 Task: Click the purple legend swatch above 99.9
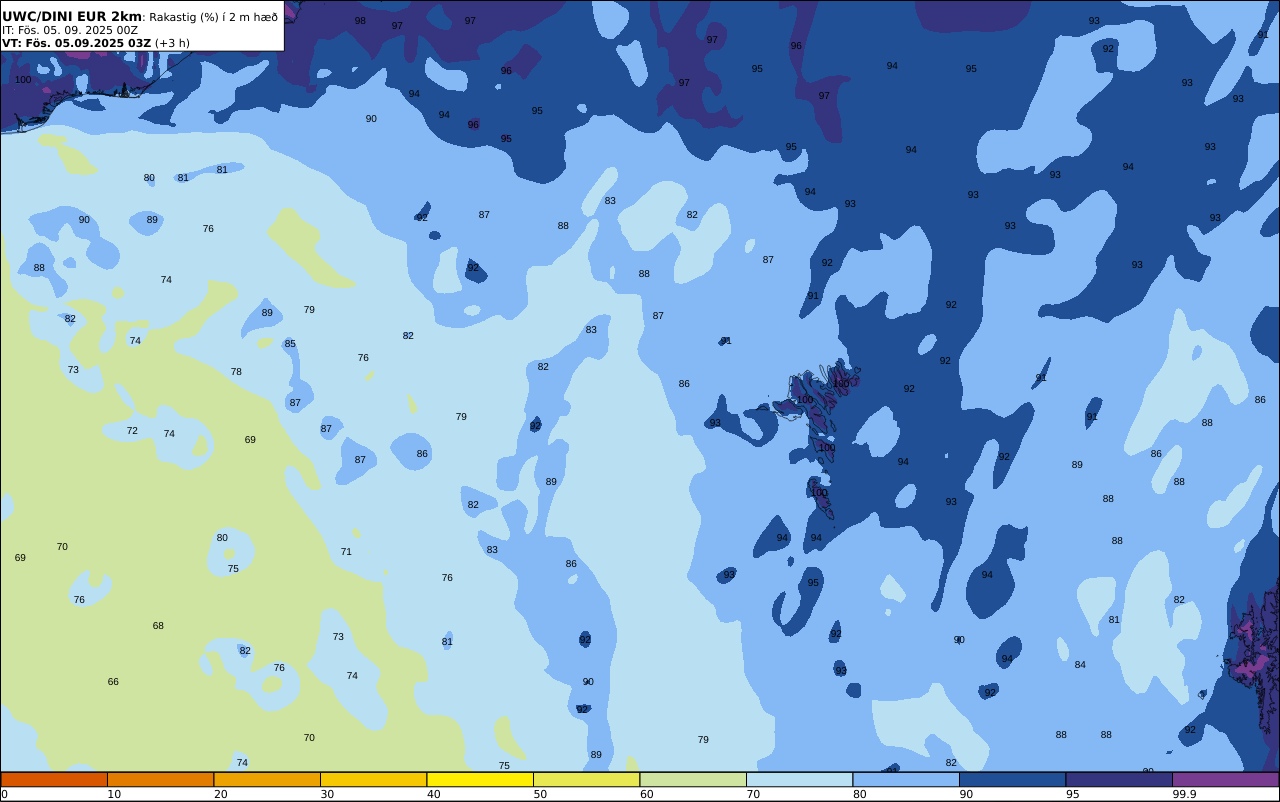click(x=1225, y=780)
